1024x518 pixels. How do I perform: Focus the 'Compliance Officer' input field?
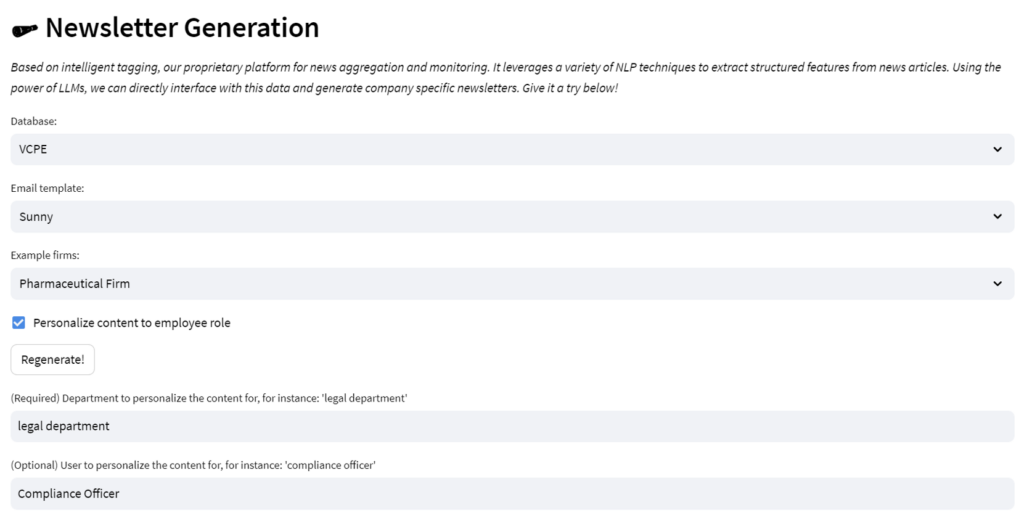[x=512, y=493]
